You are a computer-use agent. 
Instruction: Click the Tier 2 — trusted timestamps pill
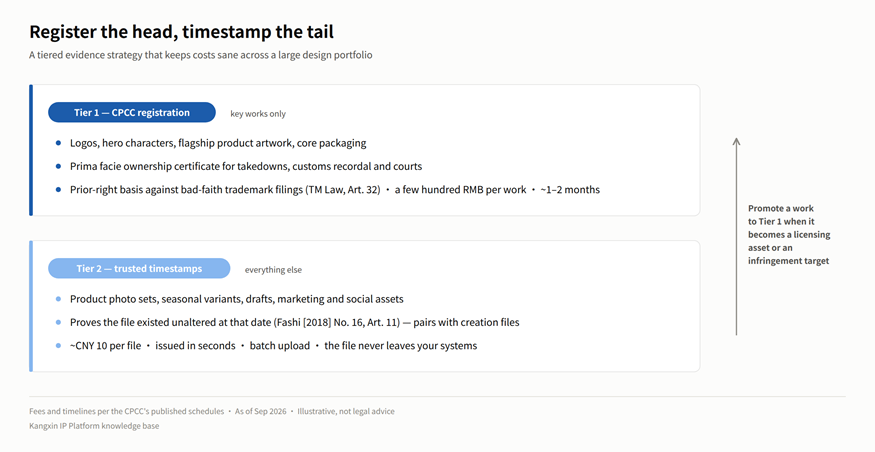click(139, 268)
